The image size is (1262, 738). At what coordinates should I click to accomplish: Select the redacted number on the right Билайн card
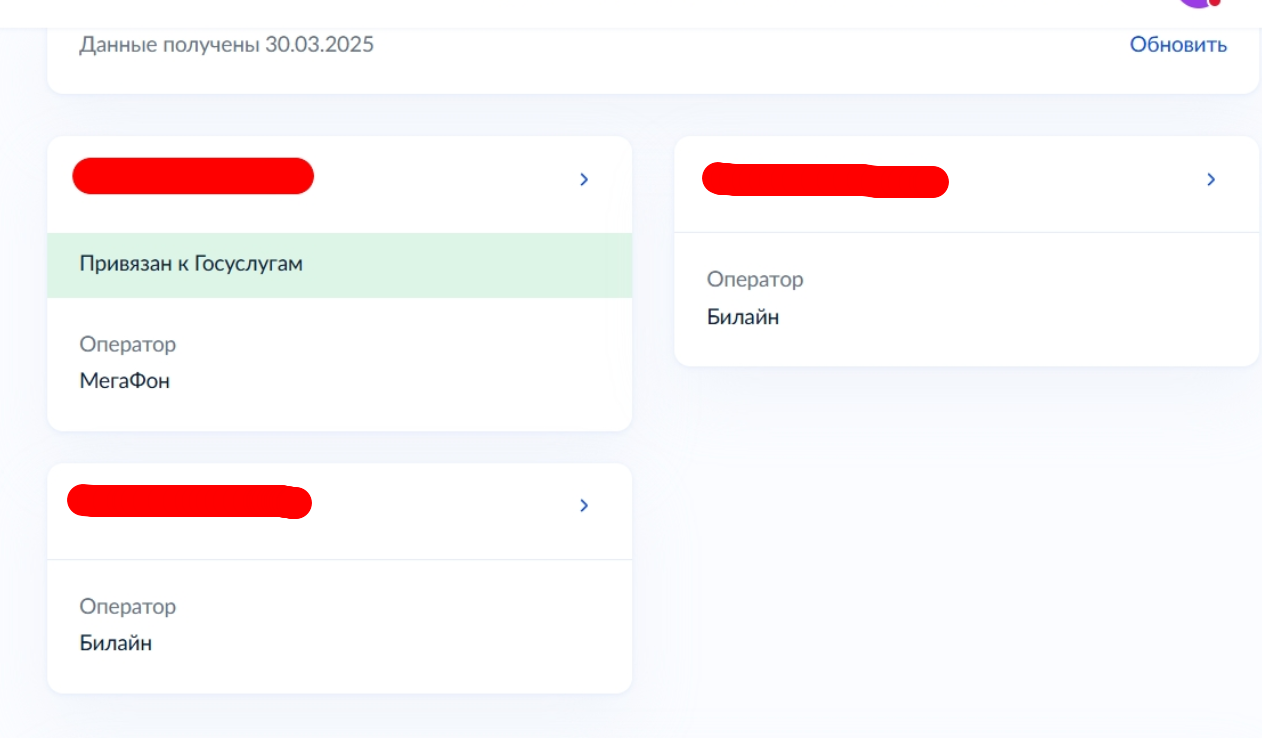(825, 180)
